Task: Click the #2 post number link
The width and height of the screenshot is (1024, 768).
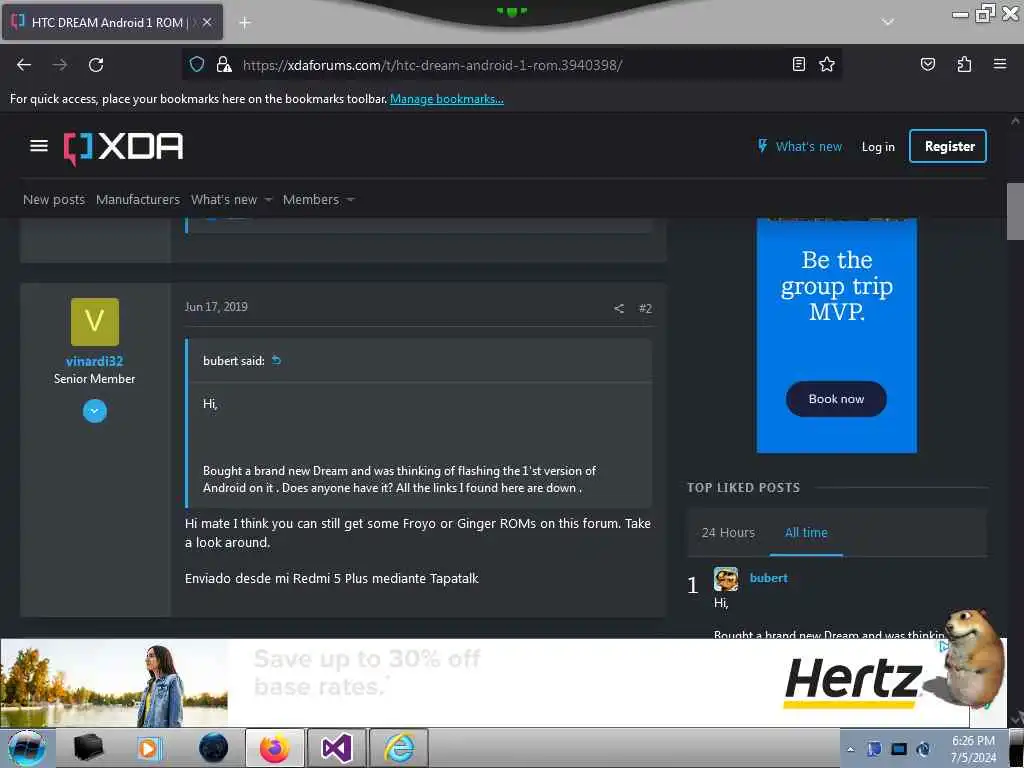Action: pyautogui.click(x=645, y=308)
